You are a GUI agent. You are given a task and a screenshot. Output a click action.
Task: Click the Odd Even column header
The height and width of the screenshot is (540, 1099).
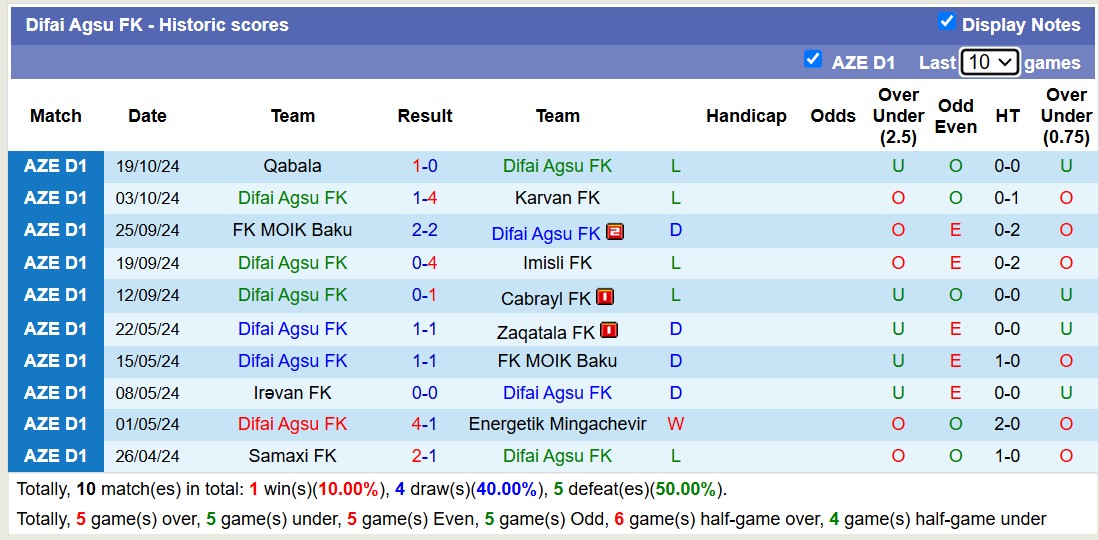[955, 116]
